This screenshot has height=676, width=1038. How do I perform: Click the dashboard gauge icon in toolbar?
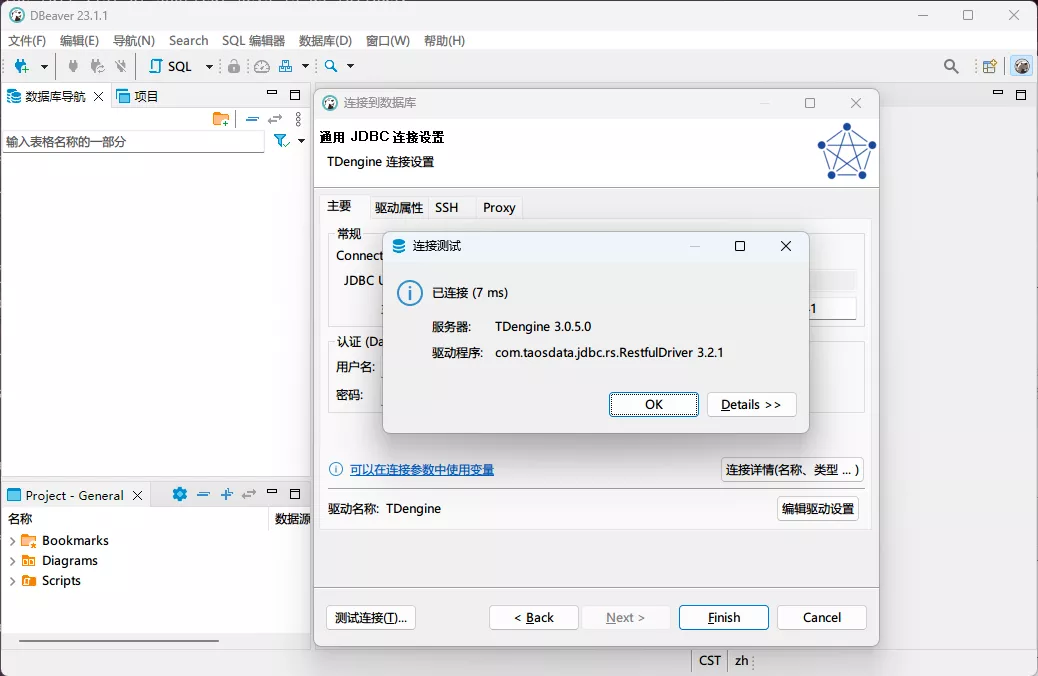tap(262, 66)
